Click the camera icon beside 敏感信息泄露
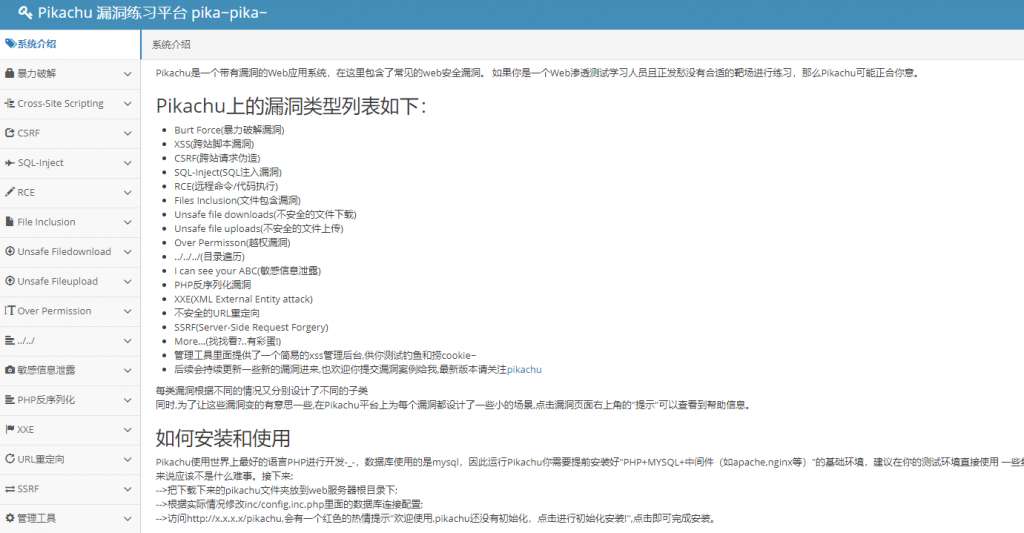This screenshot has height=533, width=1024. coord(10,370)
